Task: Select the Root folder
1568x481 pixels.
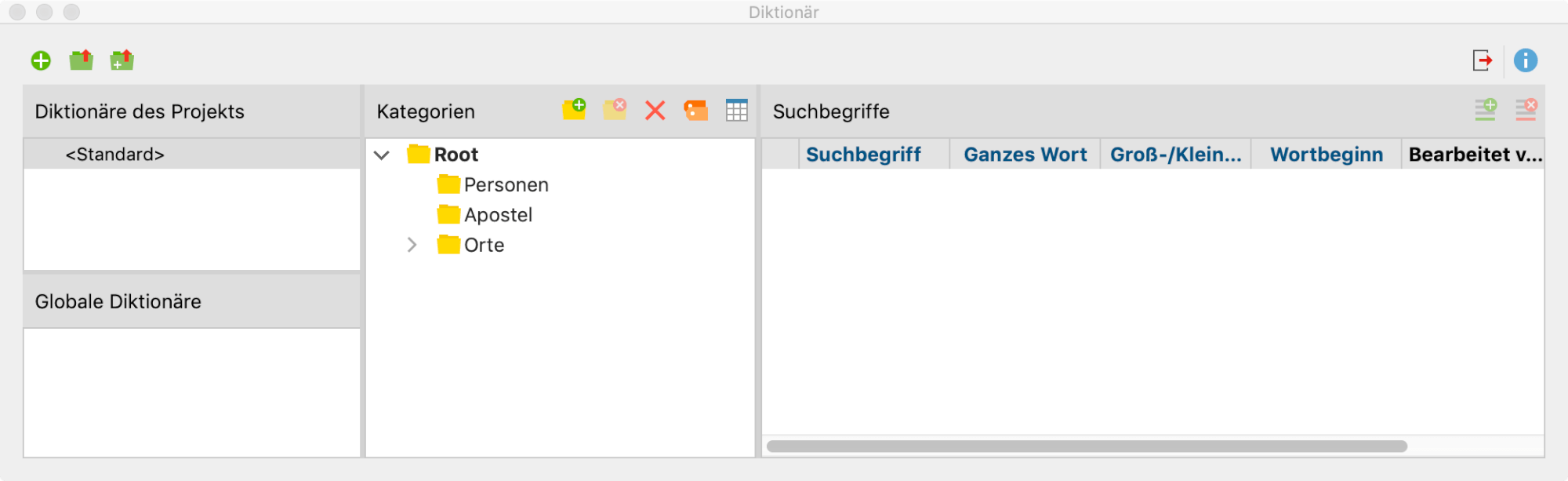Action: click(443, 155)
